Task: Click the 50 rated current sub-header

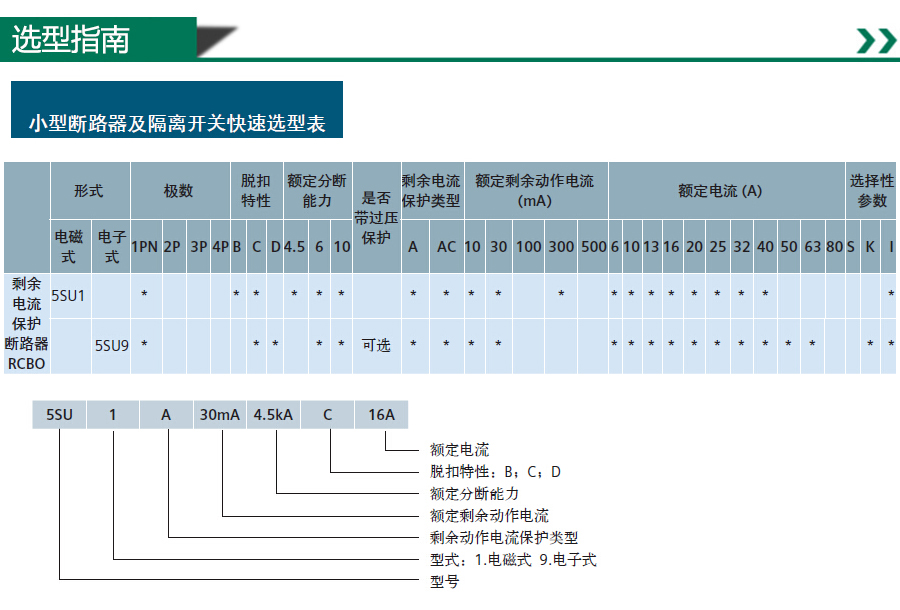Action: point(789,246)
